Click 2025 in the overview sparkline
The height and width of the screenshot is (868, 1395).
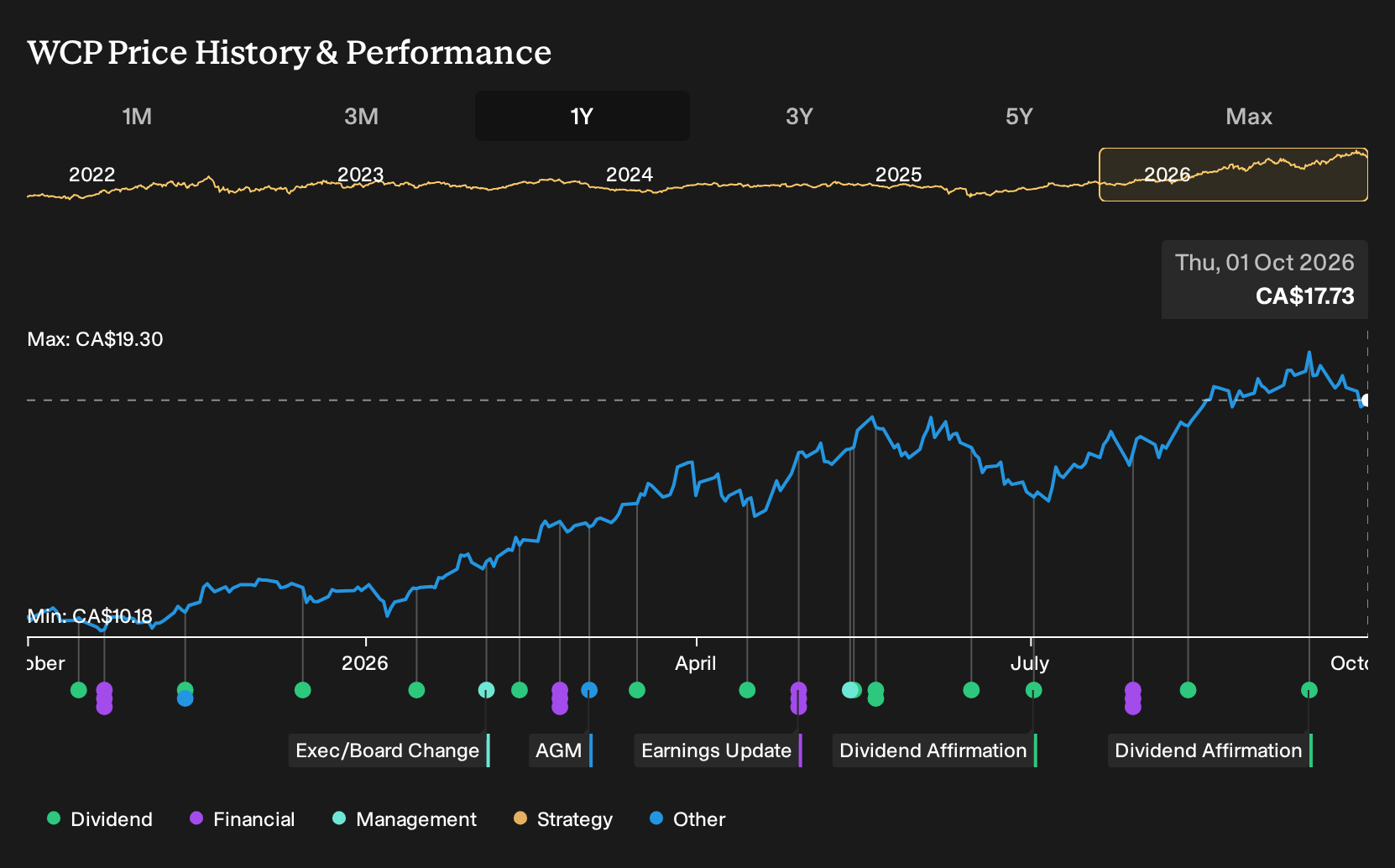coord(898,175)
